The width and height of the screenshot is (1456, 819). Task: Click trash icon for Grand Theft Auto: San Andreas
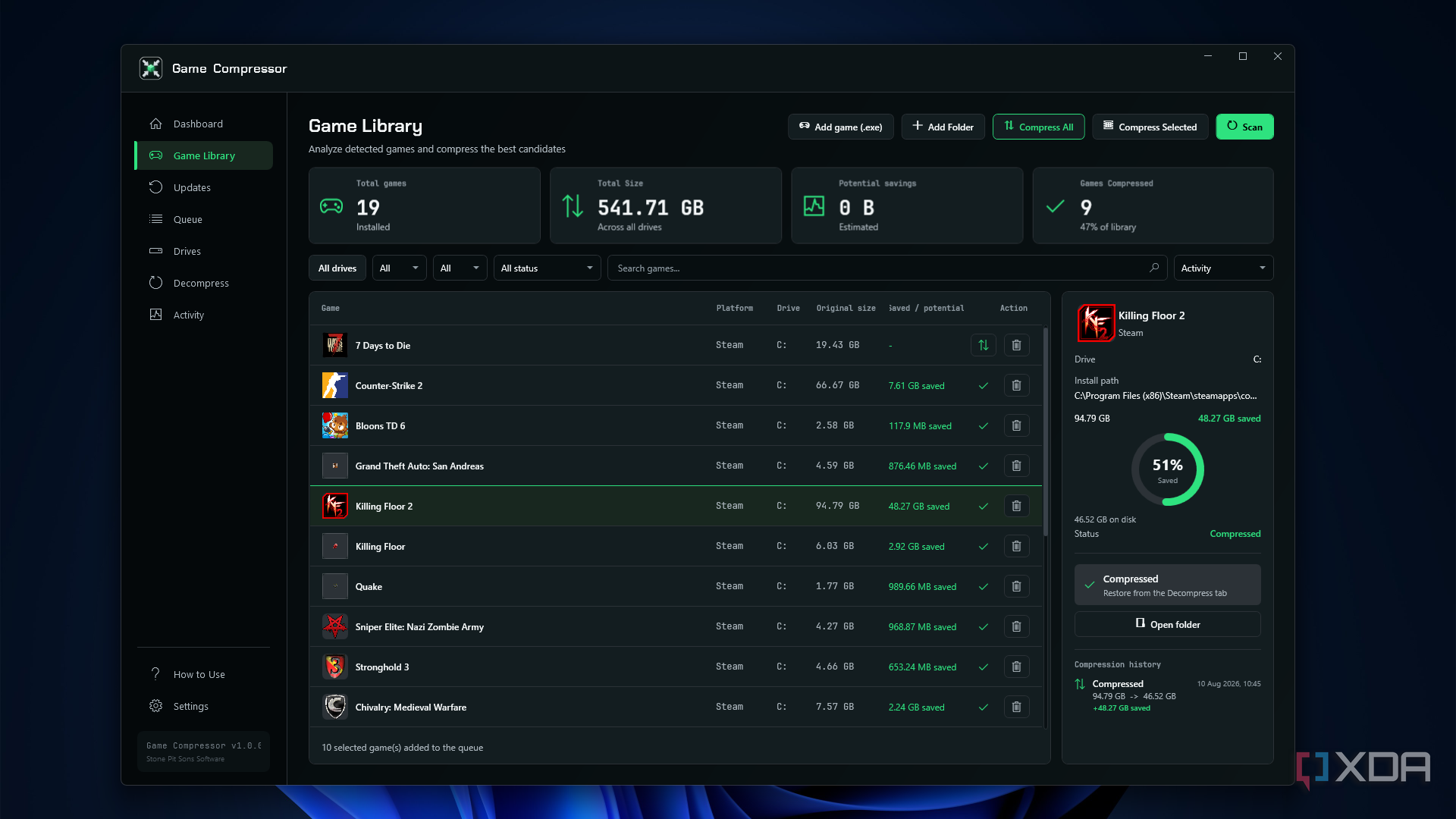[1016, 466]
